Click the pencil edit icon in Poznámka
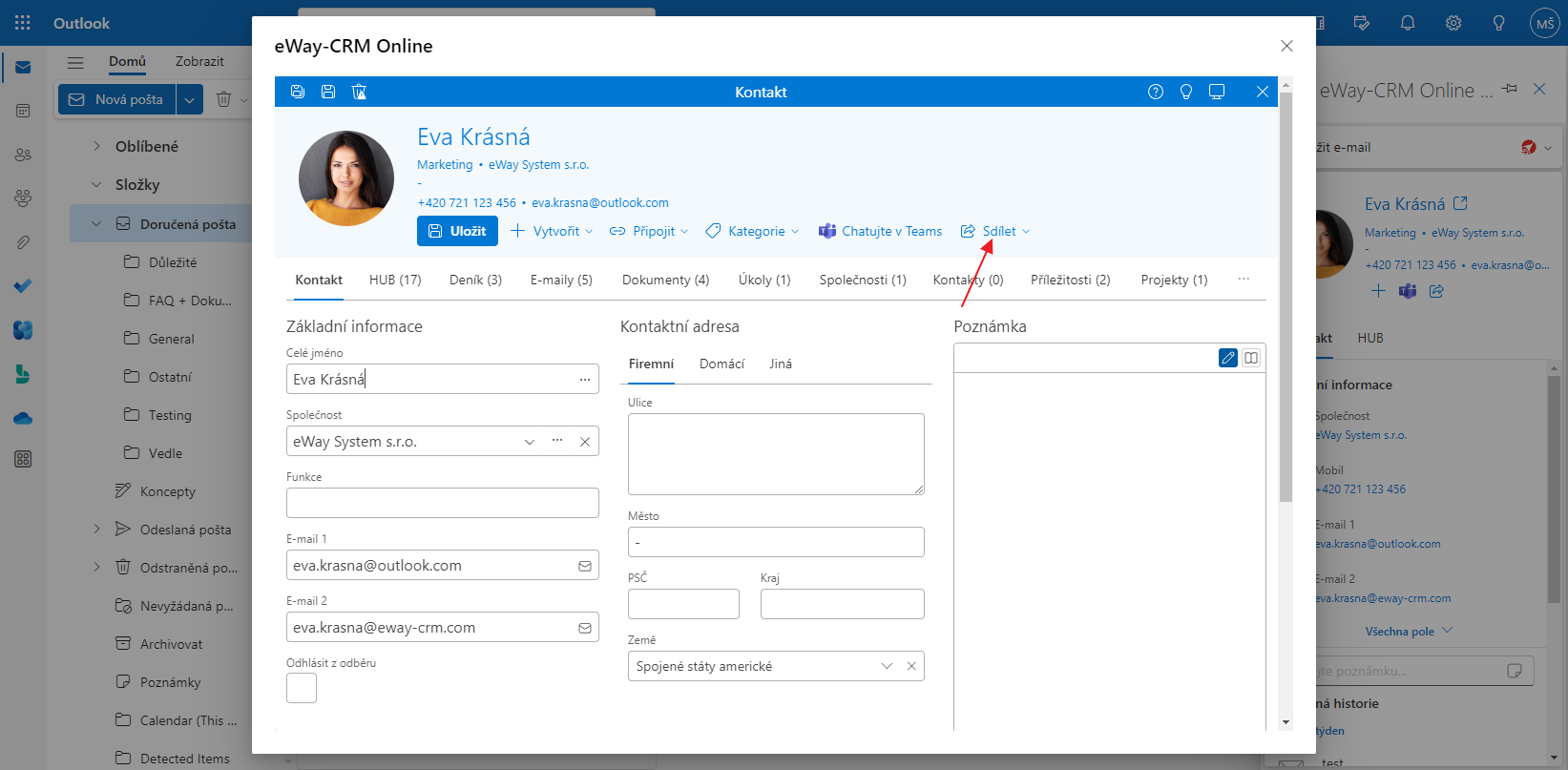 coord(1228,358)
